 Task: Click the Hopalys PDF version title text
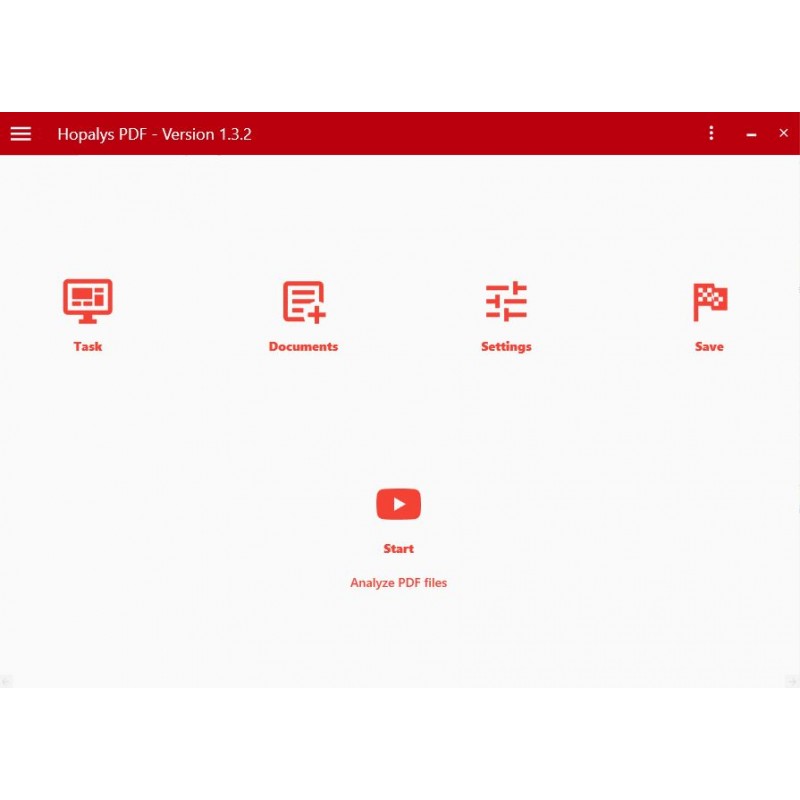pos(154,134)
